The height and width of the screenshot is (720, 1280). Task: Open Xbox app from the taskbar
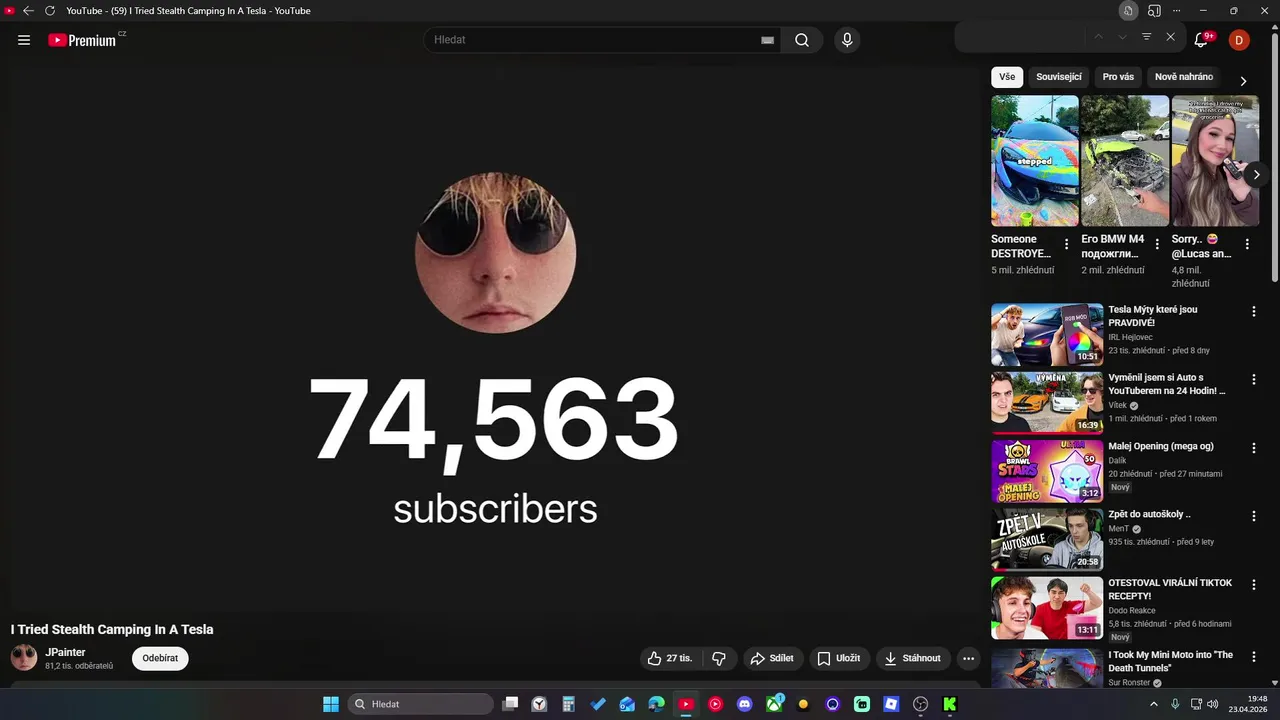(x=775, y=704)
